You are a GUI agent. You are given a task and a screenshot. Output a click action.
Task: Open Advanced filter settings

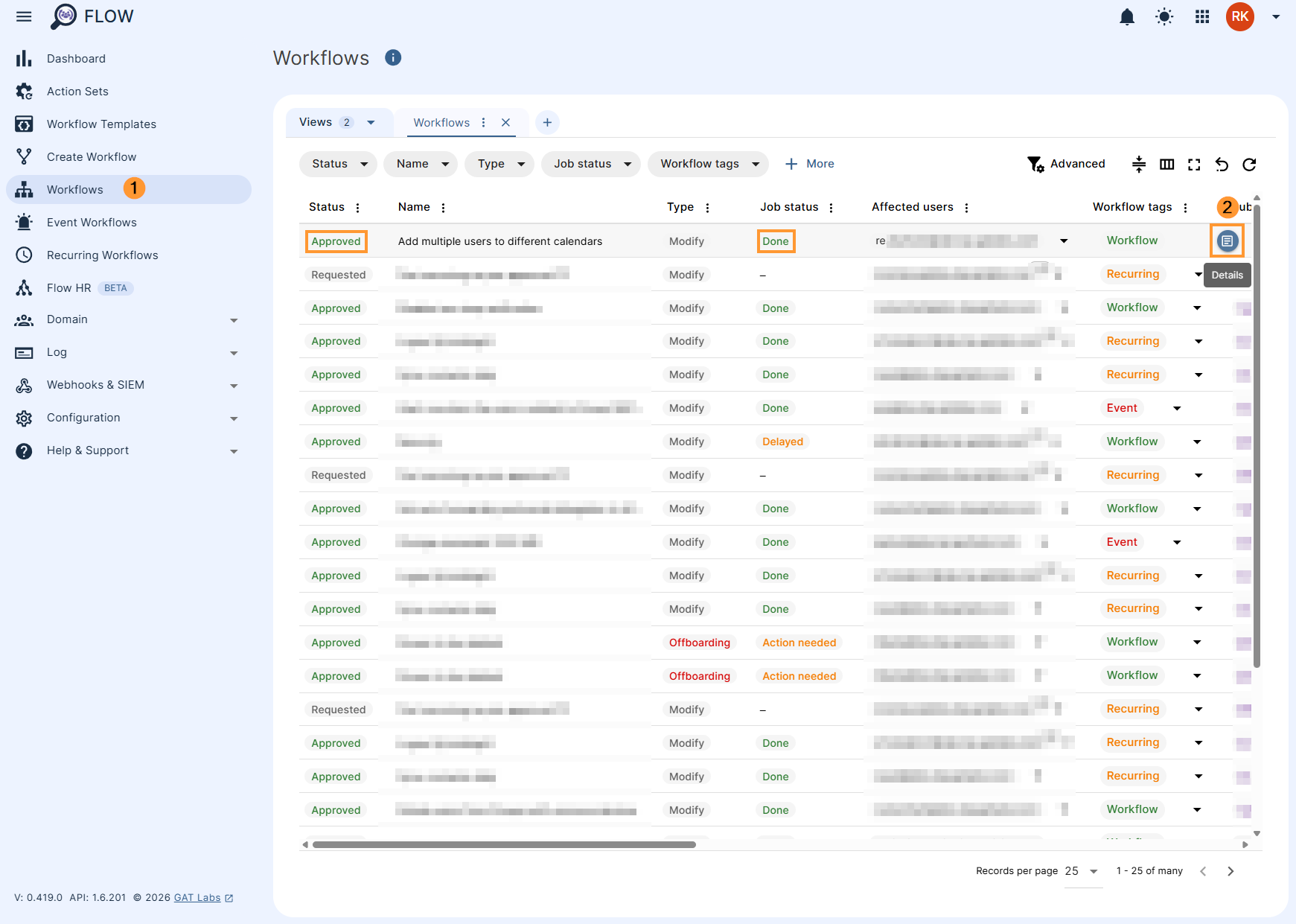(1066, 164)
